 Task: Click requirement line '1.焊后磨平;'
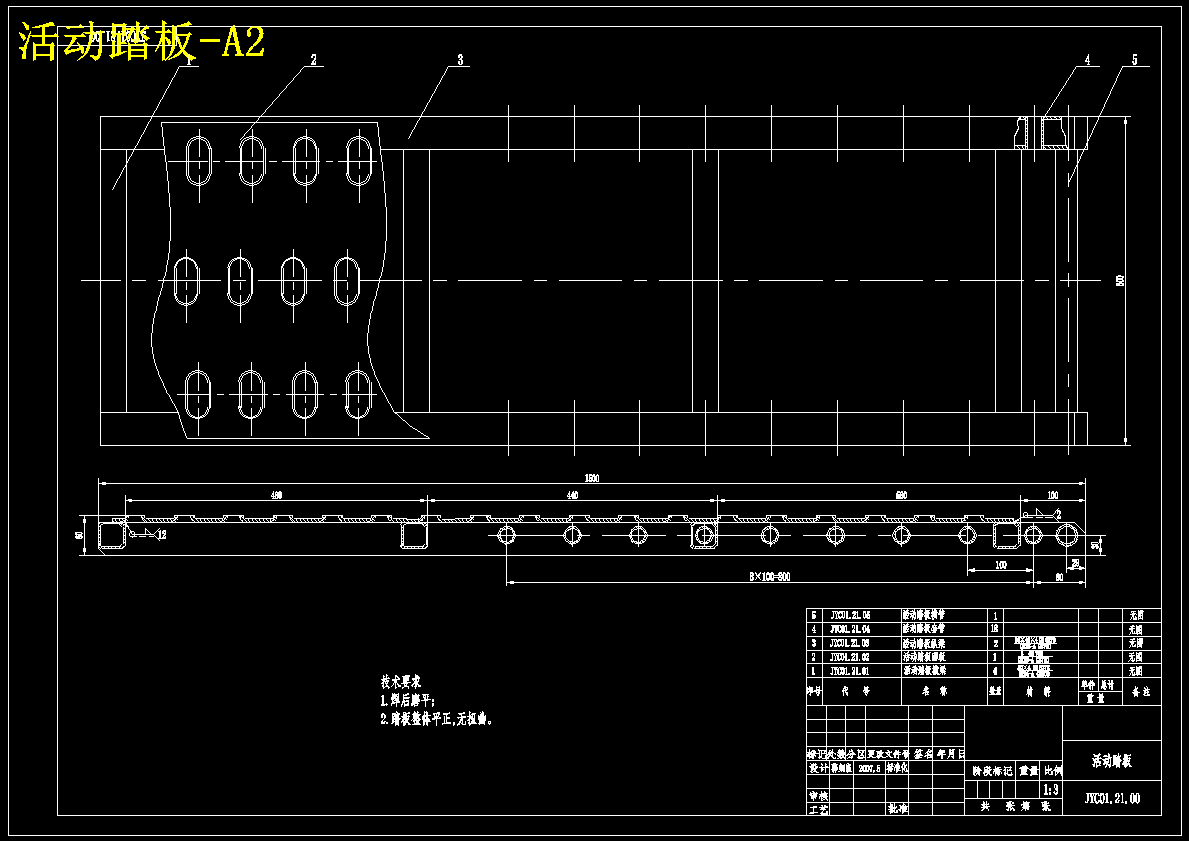click(x=408, y=701)
